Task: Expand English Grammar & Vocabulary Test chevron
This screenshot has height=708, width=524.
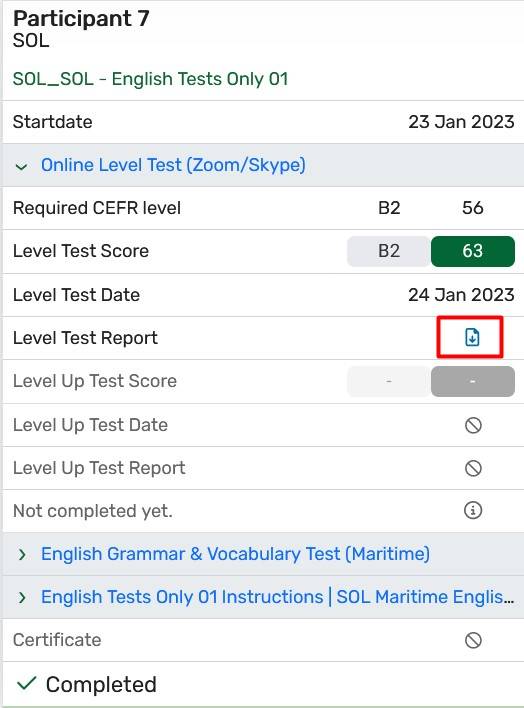Action: coord(22,554)
